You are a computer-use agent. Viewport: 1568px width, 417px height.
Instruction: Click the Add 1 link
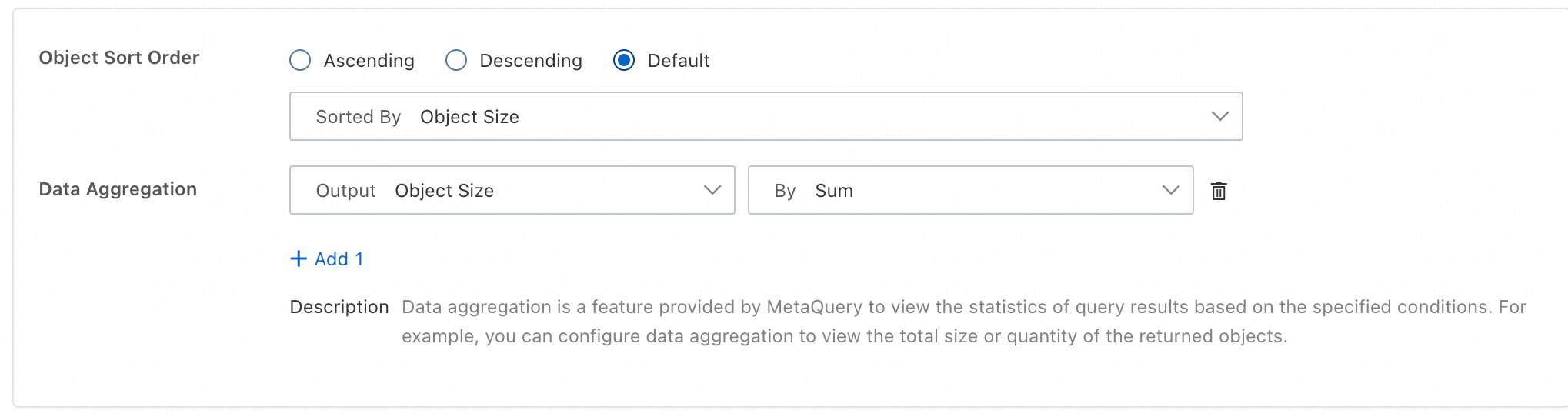pos(339,259)
